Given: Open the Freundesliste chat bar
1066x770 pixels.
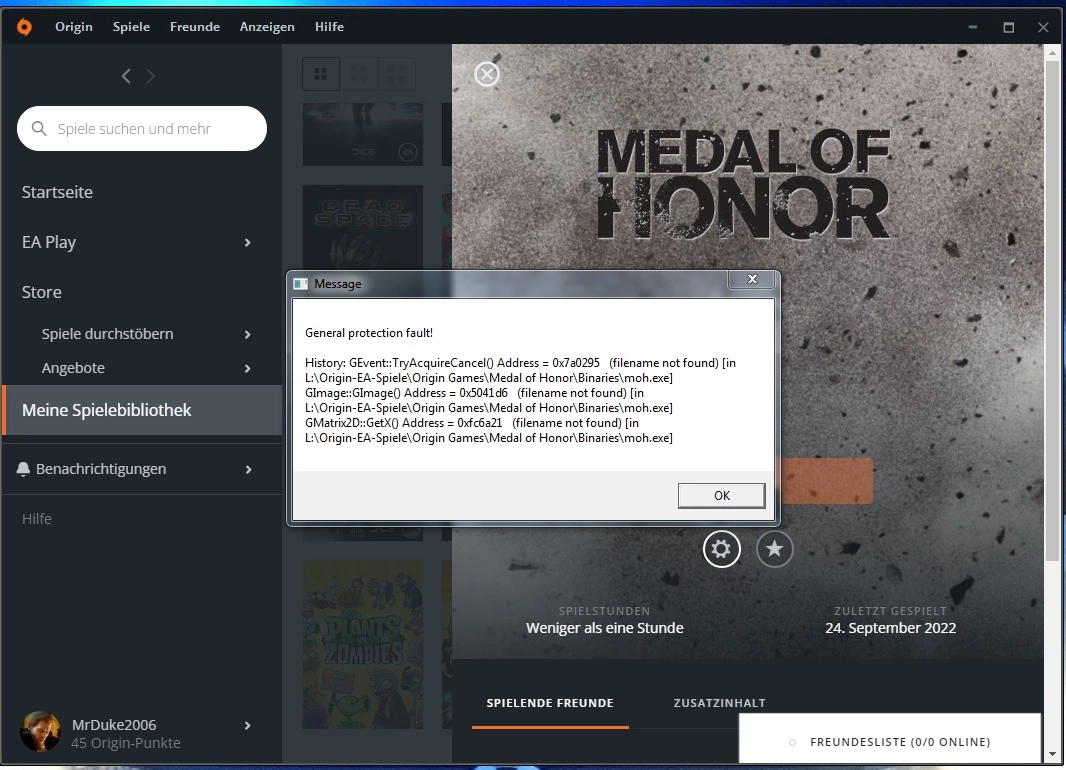Looking at the screenshot, I should click(x=890, y=739).
